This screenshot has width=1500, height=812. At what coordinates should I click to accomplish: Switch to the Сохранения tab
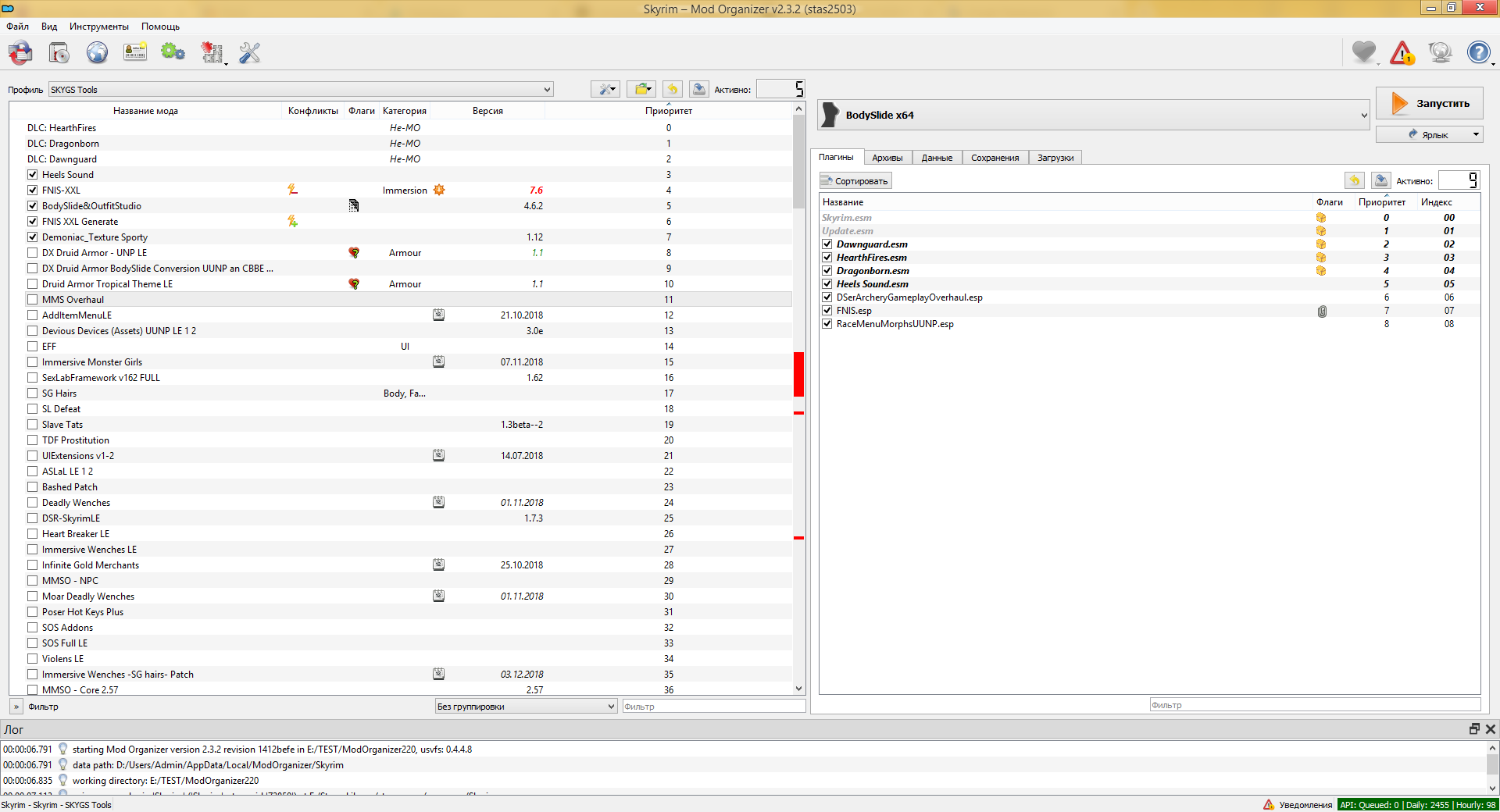click(995, 158)
